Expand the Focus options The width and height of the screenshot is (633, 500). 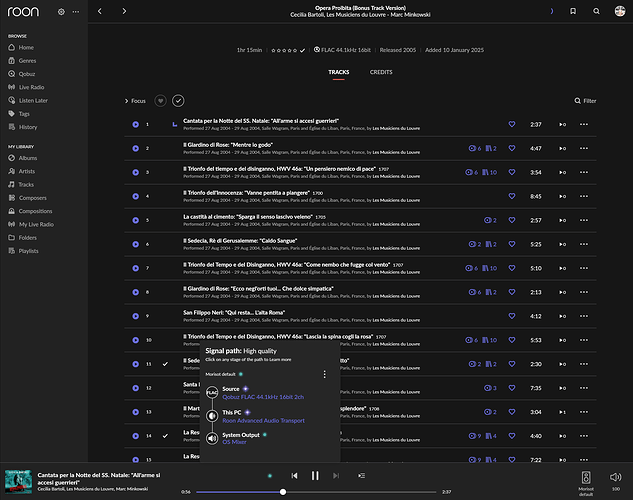point(135,101)
